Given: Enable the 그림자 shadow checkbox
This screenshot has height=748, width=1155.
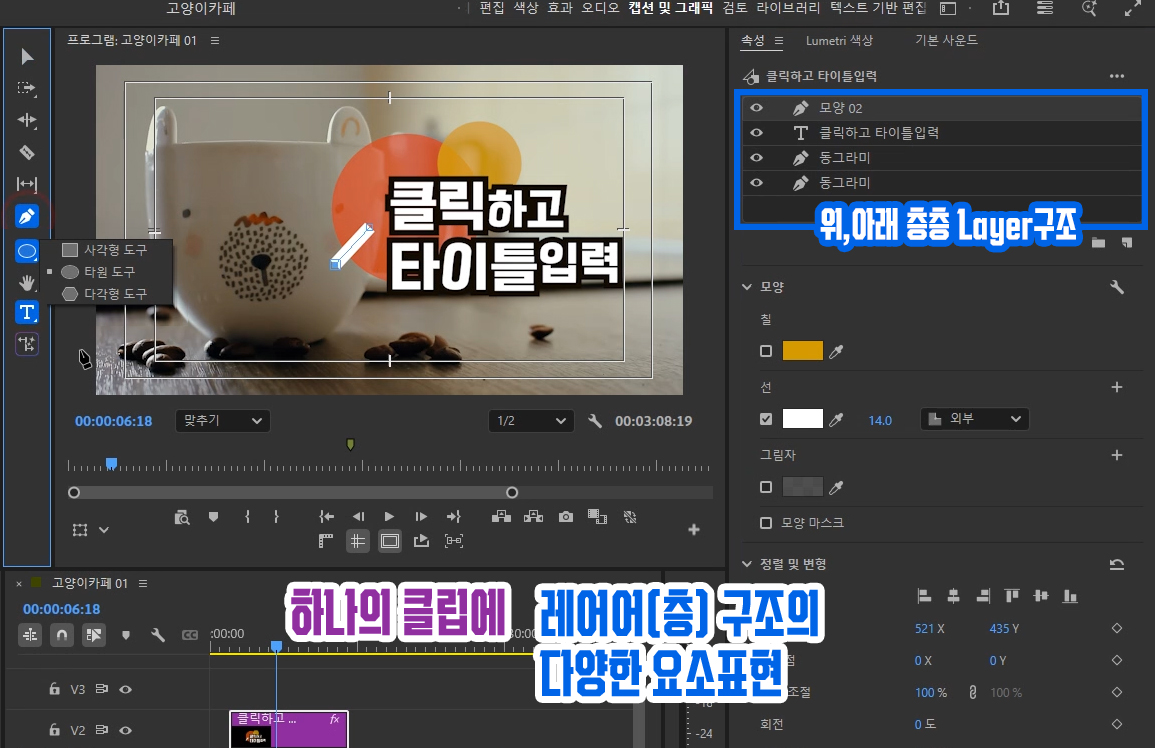Looking at the screenshot, I should [x=766, y=487].
